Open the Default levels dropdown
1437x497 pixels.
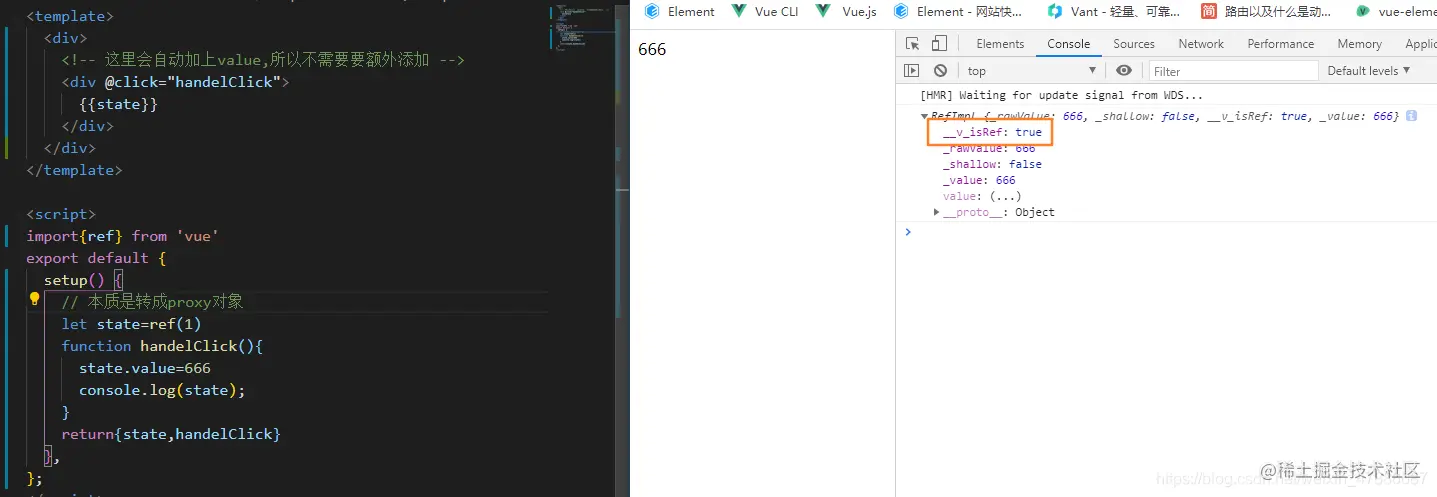pos(1369,71)
